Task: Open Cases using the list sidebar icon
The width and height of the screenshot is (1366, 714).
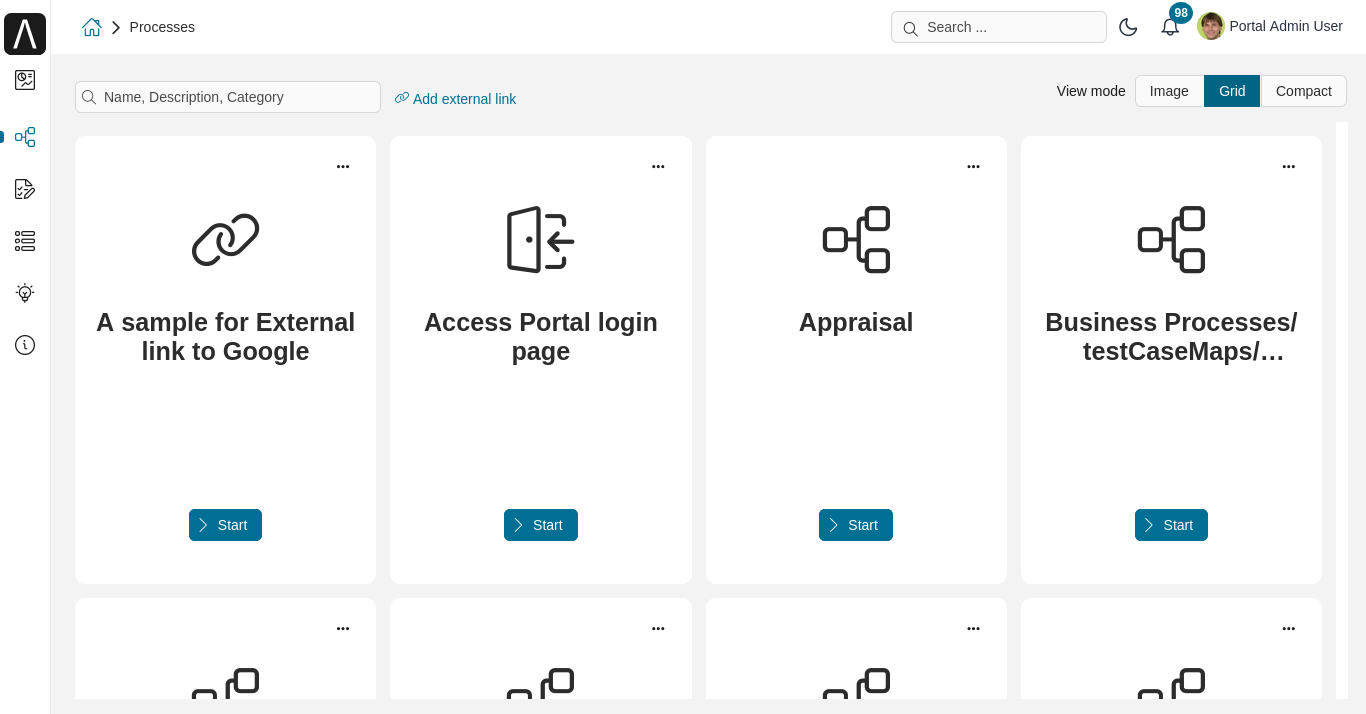Action: (25, 241)
